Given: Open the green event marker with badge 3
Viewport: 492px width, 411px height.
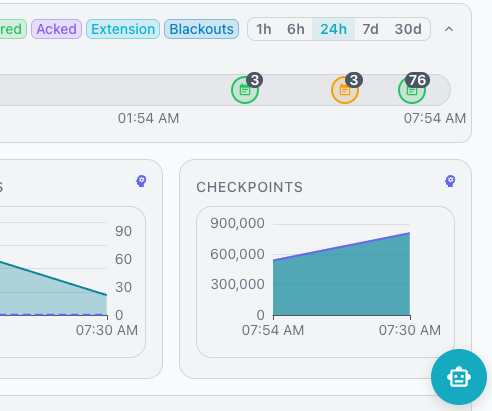Looking at the screenshot, I should click(245, 89).
